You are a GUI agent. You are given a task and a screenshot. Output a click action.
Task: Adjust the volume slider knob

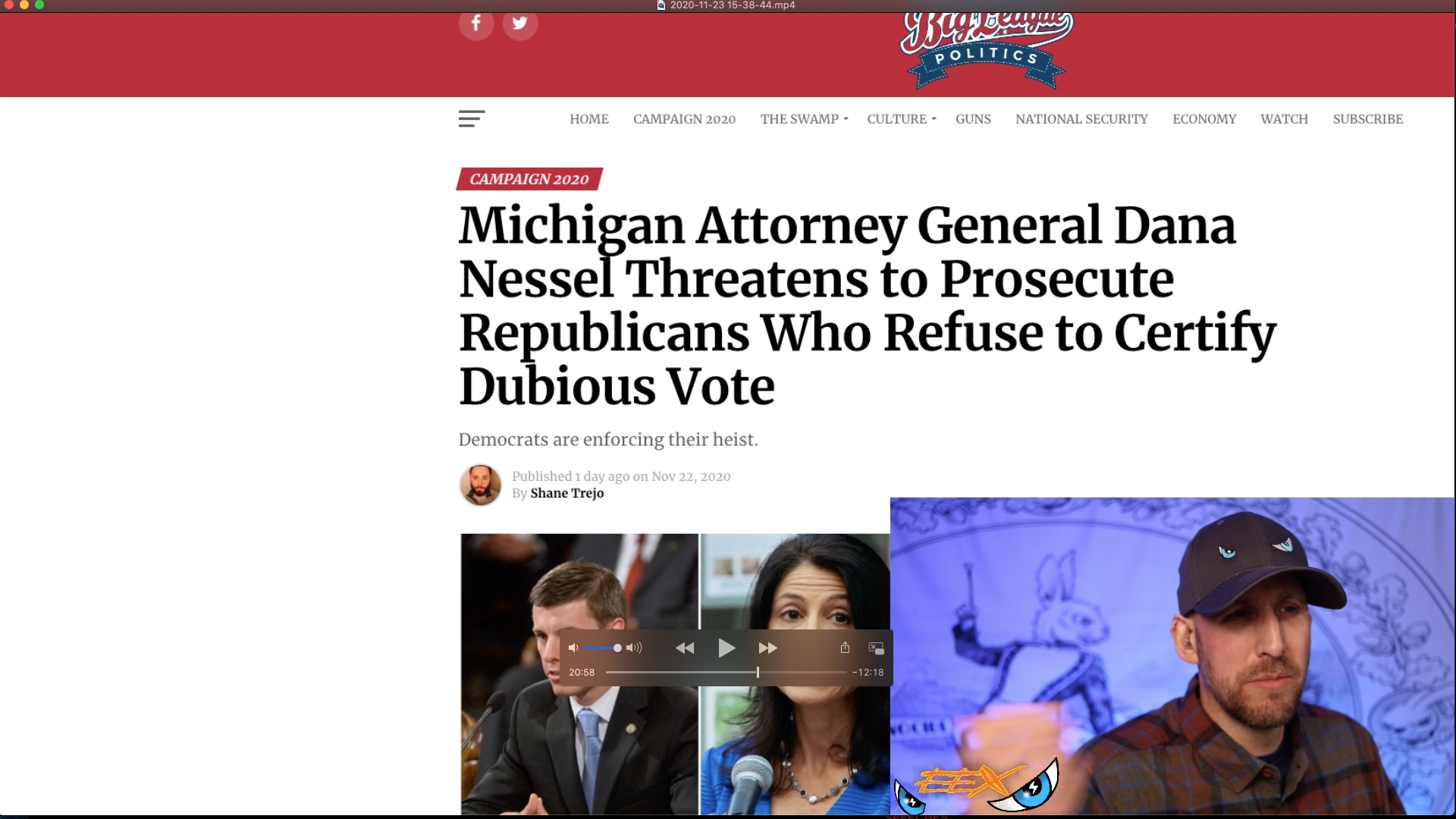tap(617, 648)
